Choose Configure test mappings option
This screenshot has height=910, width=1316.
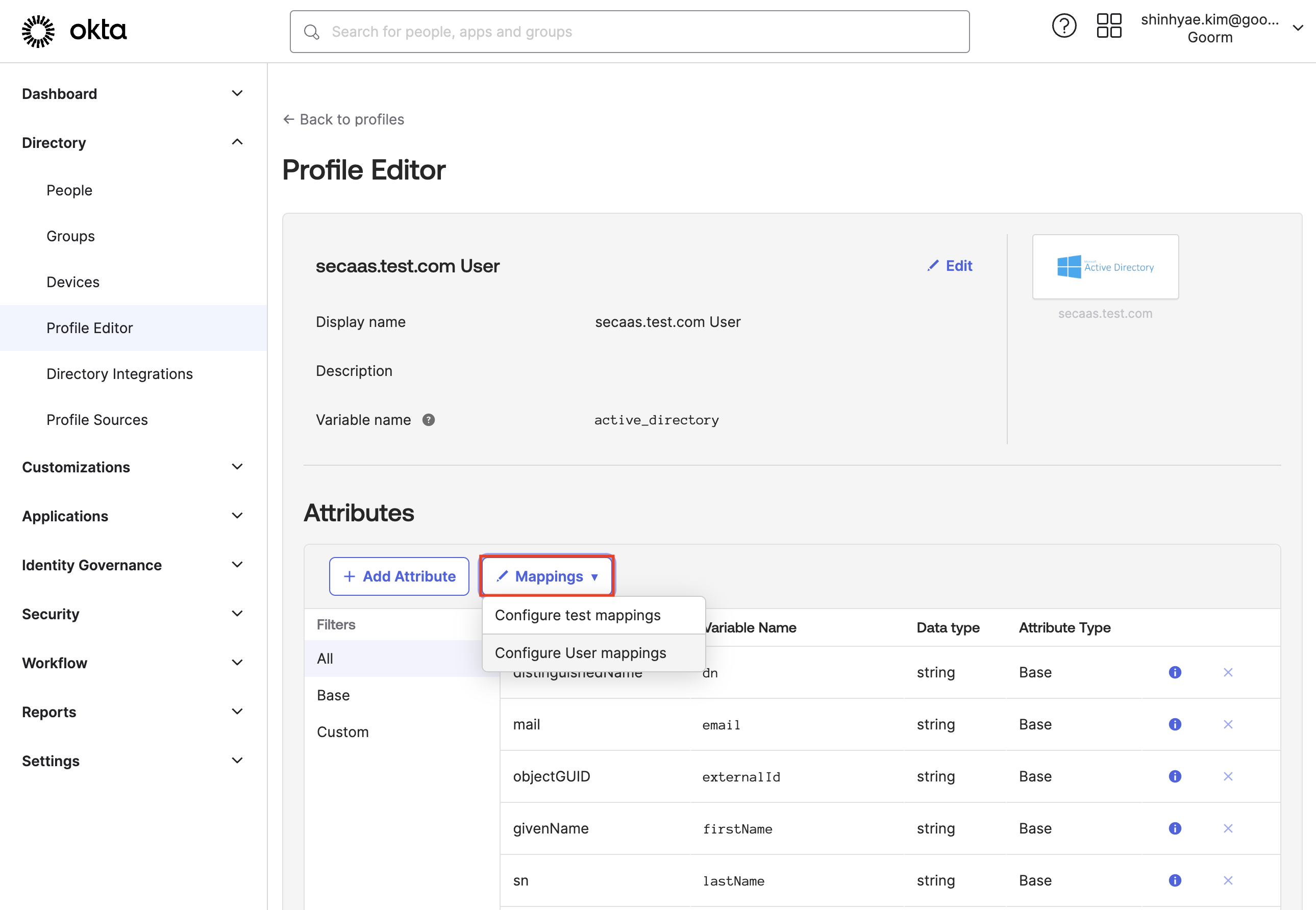tap(577, 615)
